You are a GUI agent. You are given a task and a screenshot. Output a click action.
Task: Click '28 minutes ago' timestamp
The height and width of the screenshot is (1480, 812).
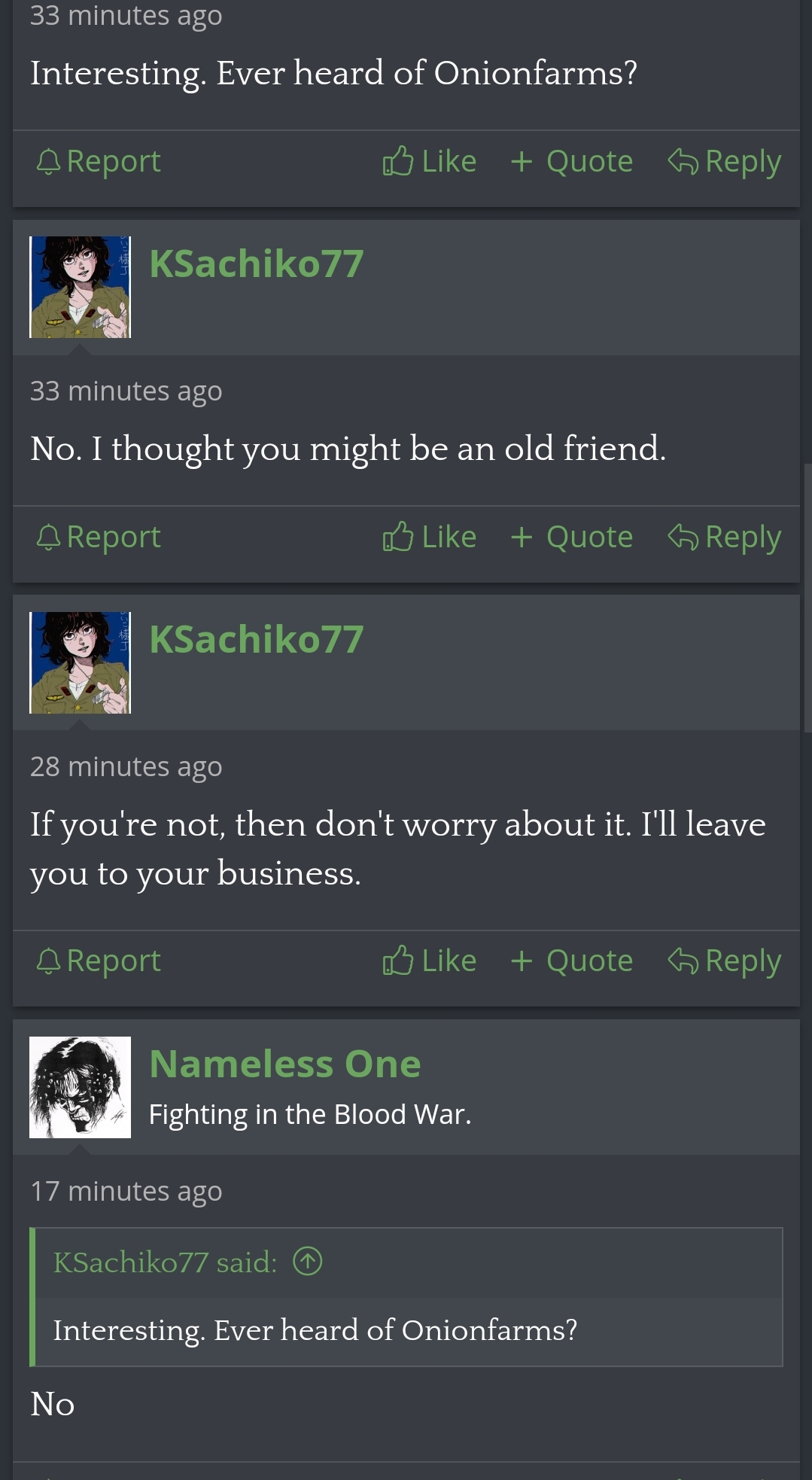pos(126,766)
